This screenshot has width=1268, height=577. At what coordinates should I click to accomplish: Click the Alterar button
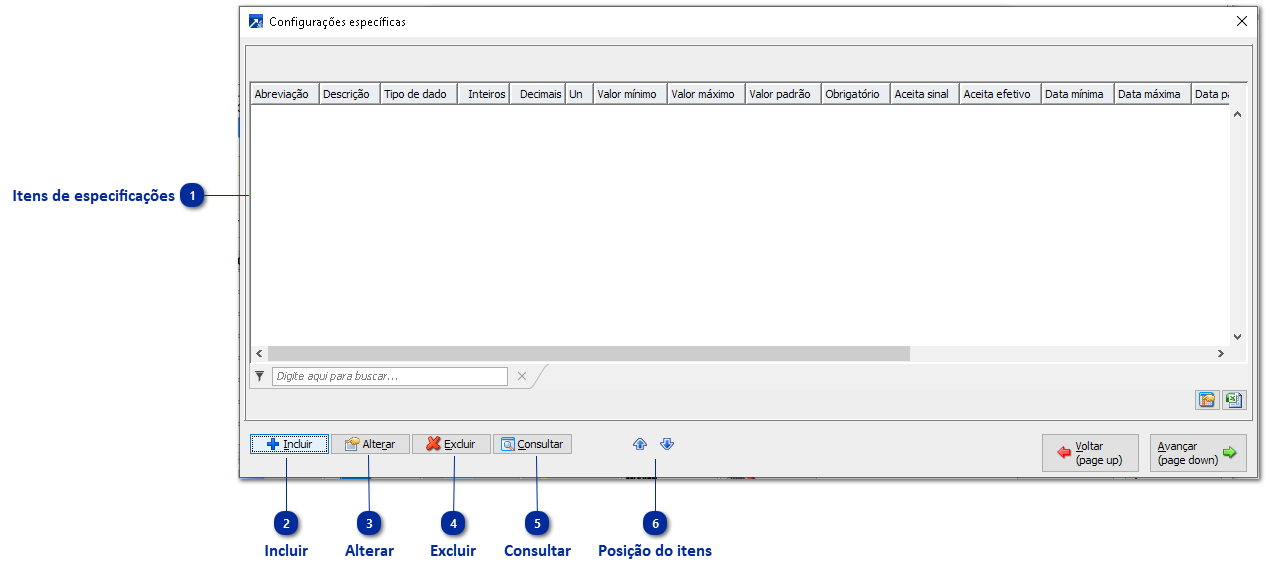click(371, 444)
